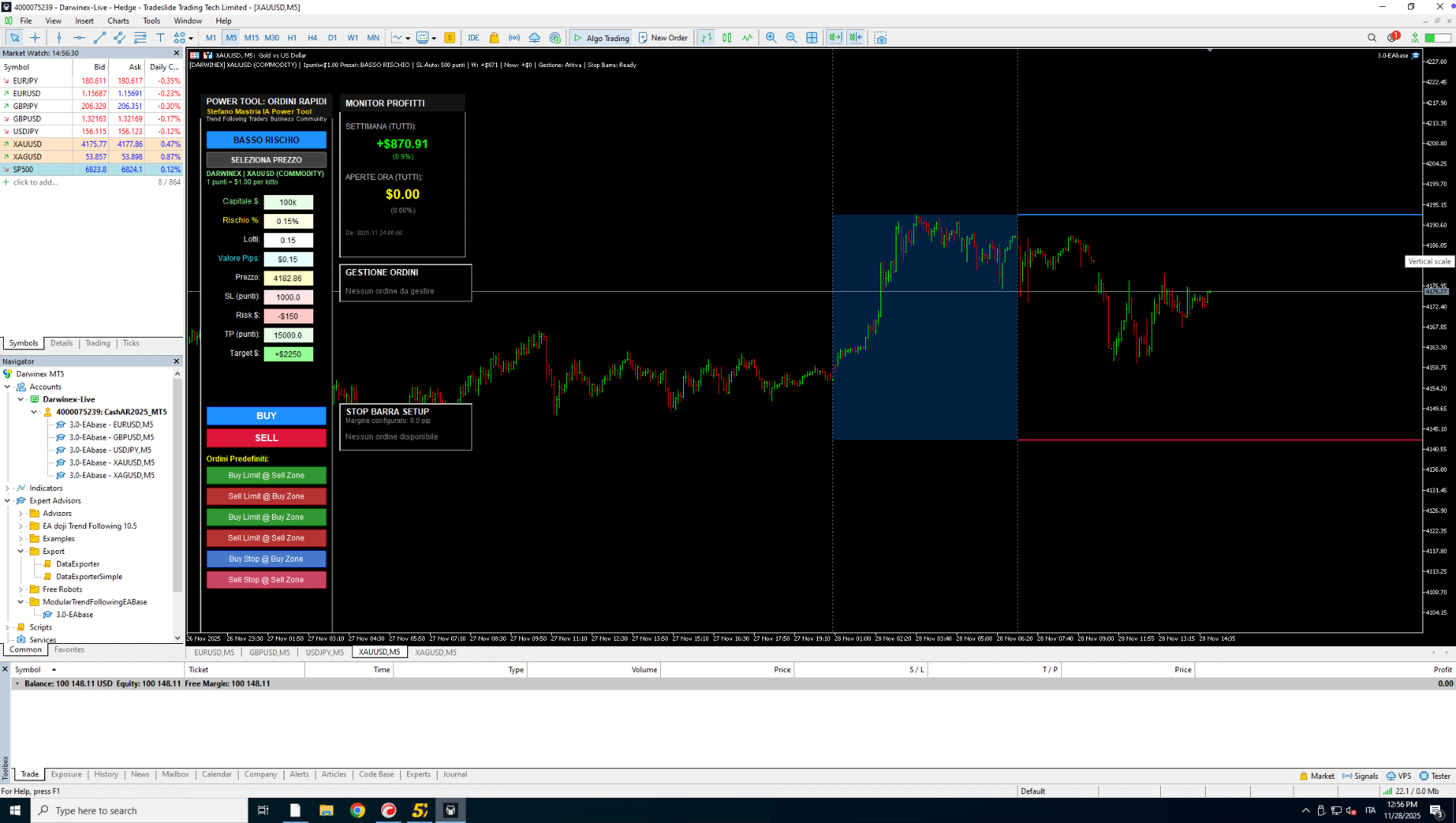Open the chart type dropdown arrow
The width and height of the screenshot is (1456, 823).
click(408, 38)
